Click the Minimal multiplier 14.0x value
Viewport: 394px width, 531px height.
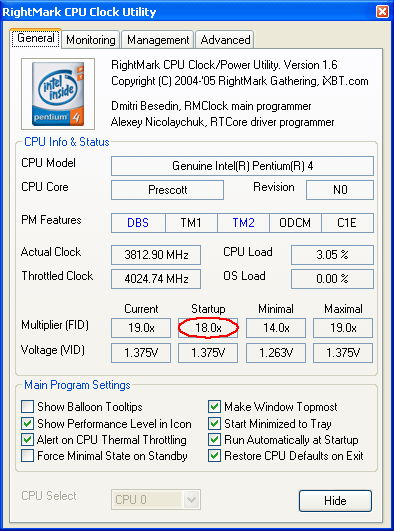pos(276,328)
